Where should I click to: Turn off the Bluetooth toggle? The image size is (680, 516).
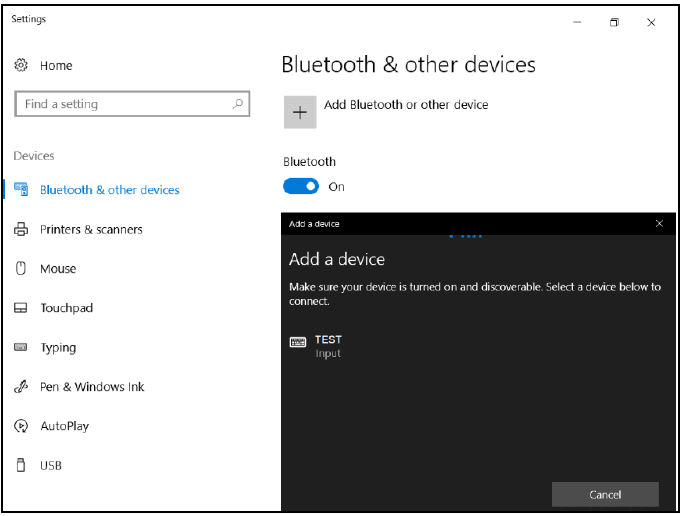[301, 186]
